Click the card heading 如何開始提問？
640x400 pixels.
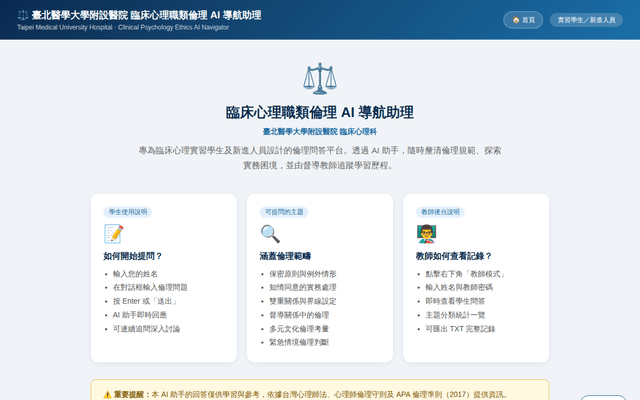click(133, 256)
